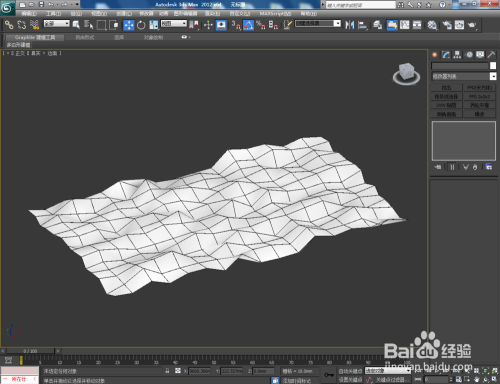Image resolution: width=500 pixels, height=384 pixels.
Task: Open the Material Editor icon
Action: [432, 25]
